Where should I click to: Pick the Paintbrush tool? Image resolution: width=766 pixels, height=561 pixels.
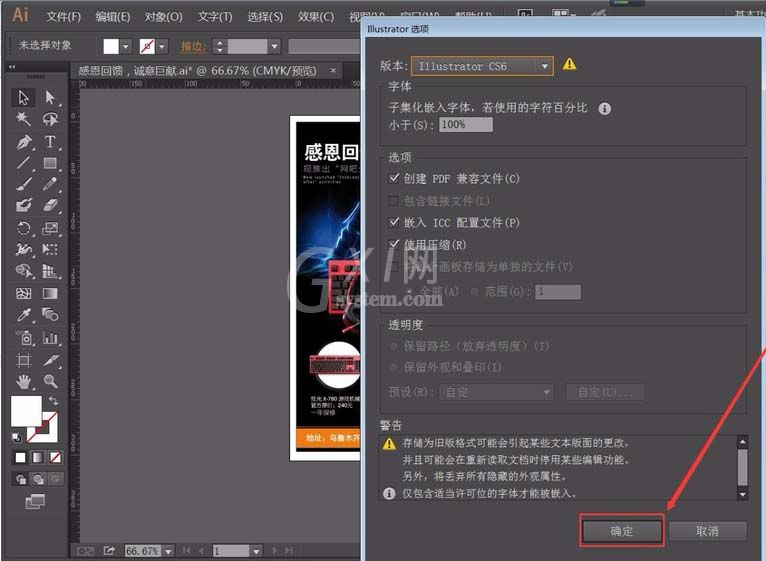23,184
